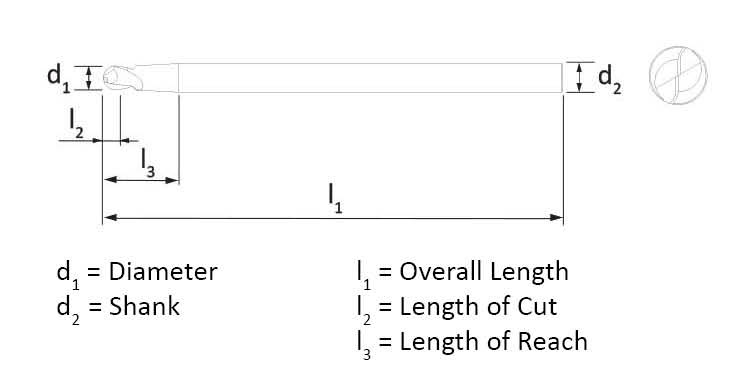Click the 'd2 = Shank' legend text

(118, 310)
